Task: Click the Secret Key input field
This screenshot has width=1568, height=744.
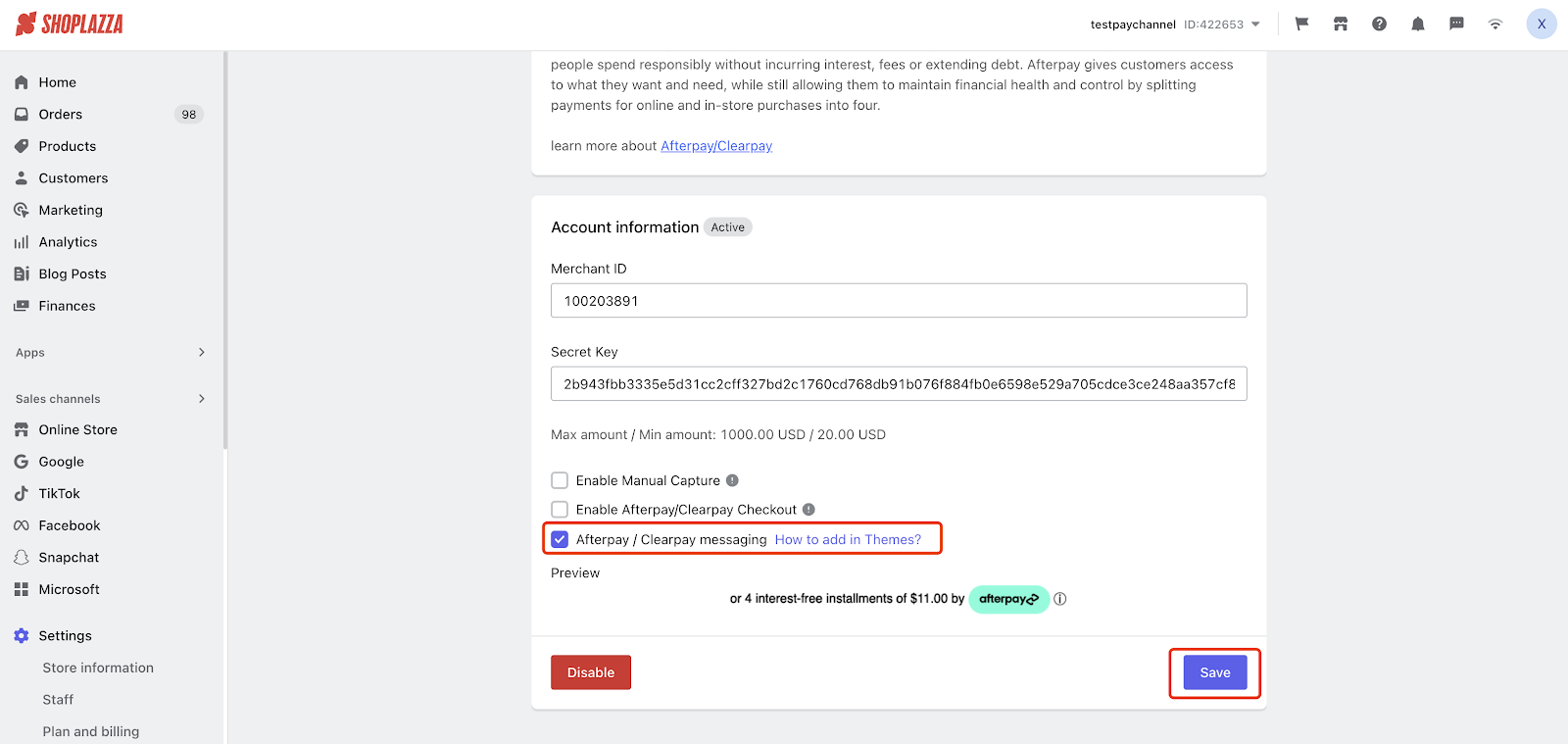Action: click(x=899, y=384)
